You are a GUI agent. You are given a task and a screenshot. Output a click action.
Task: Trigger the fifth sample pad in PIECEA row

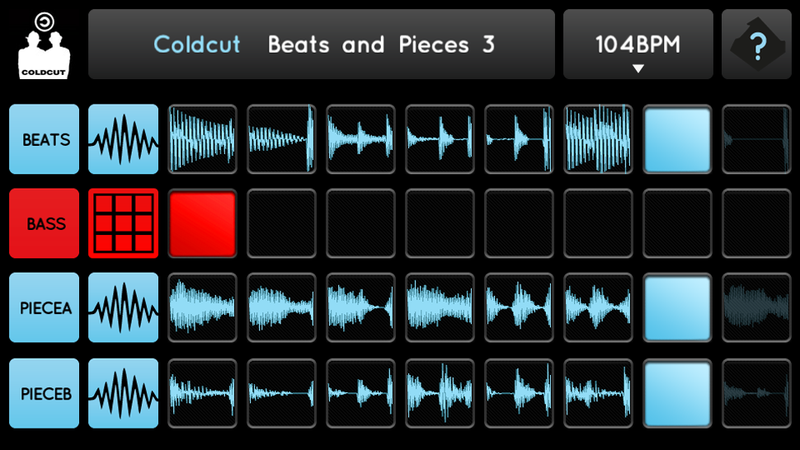519,308
